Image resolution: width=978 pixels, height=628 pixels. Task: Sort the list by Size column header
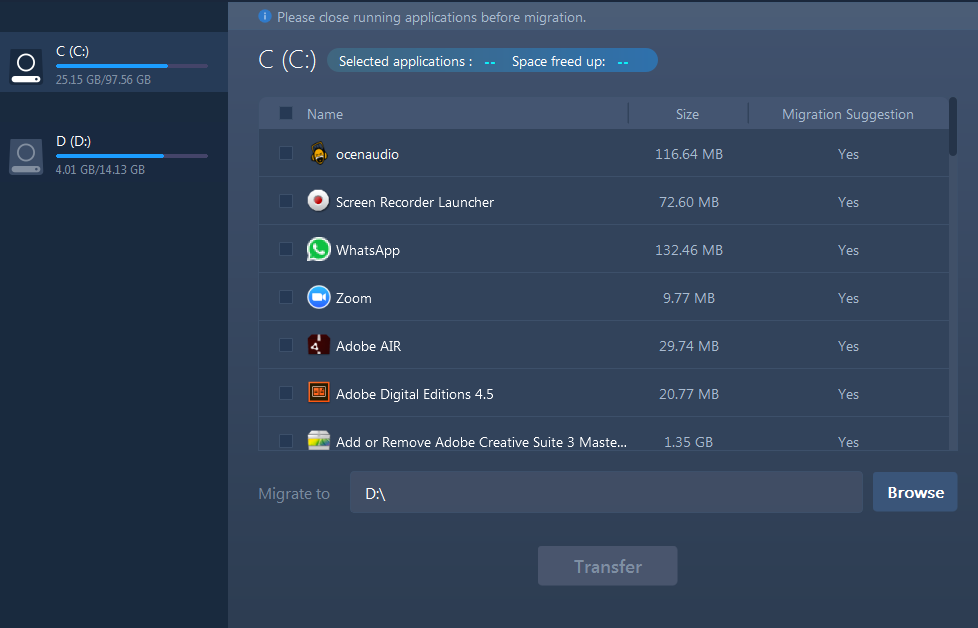(687, 114)
